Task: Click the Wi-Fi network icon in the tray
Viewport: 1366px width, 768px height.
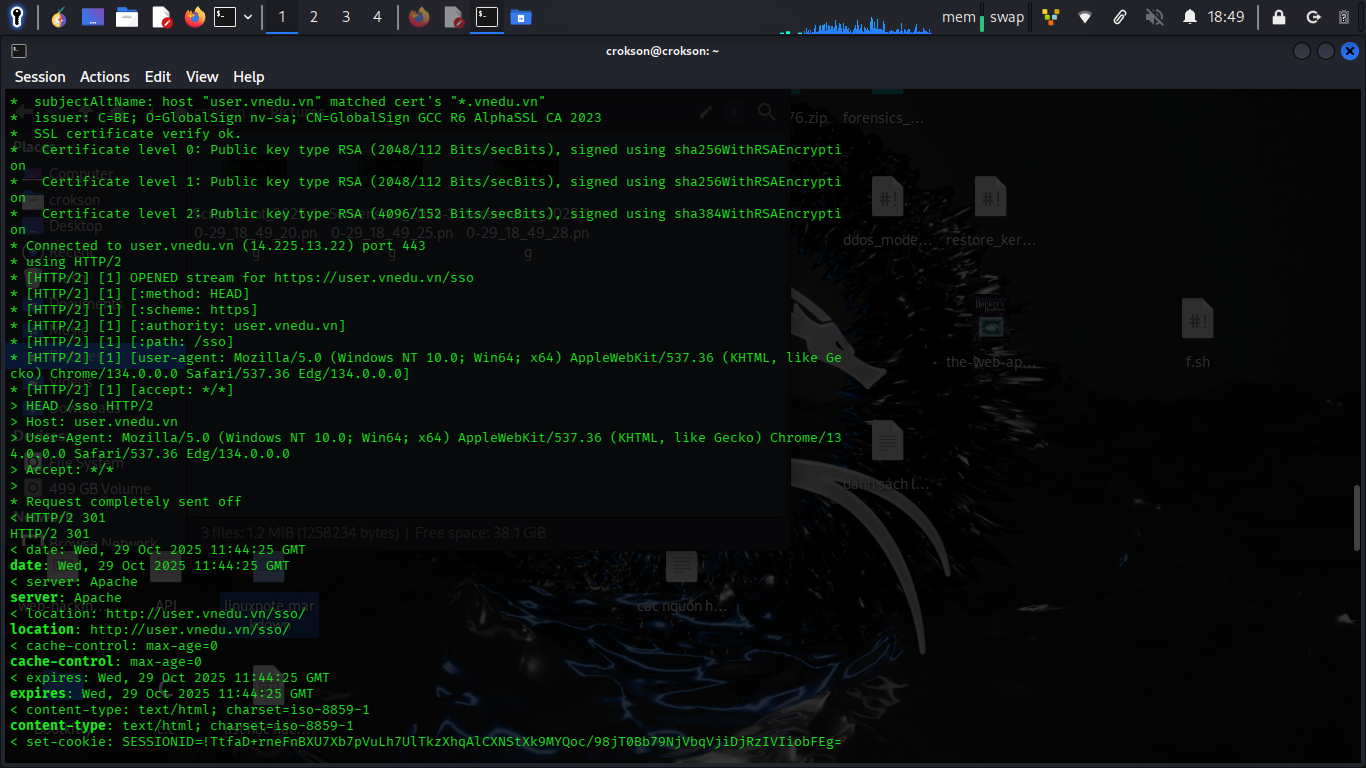Action: [x=1085, y=17]
